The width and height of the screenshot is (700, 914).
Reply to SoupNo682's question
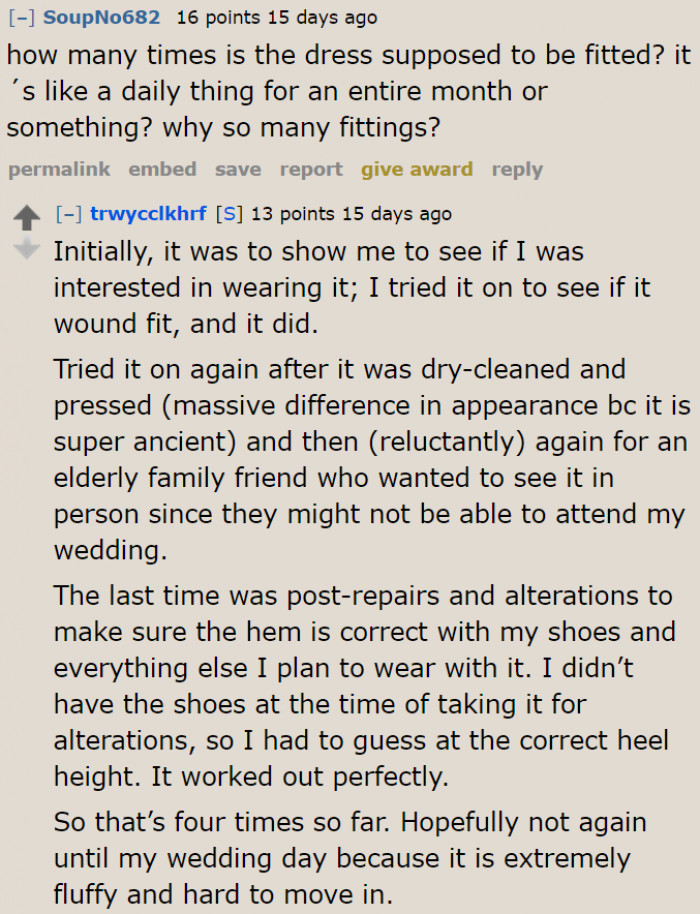coord(517,170)
